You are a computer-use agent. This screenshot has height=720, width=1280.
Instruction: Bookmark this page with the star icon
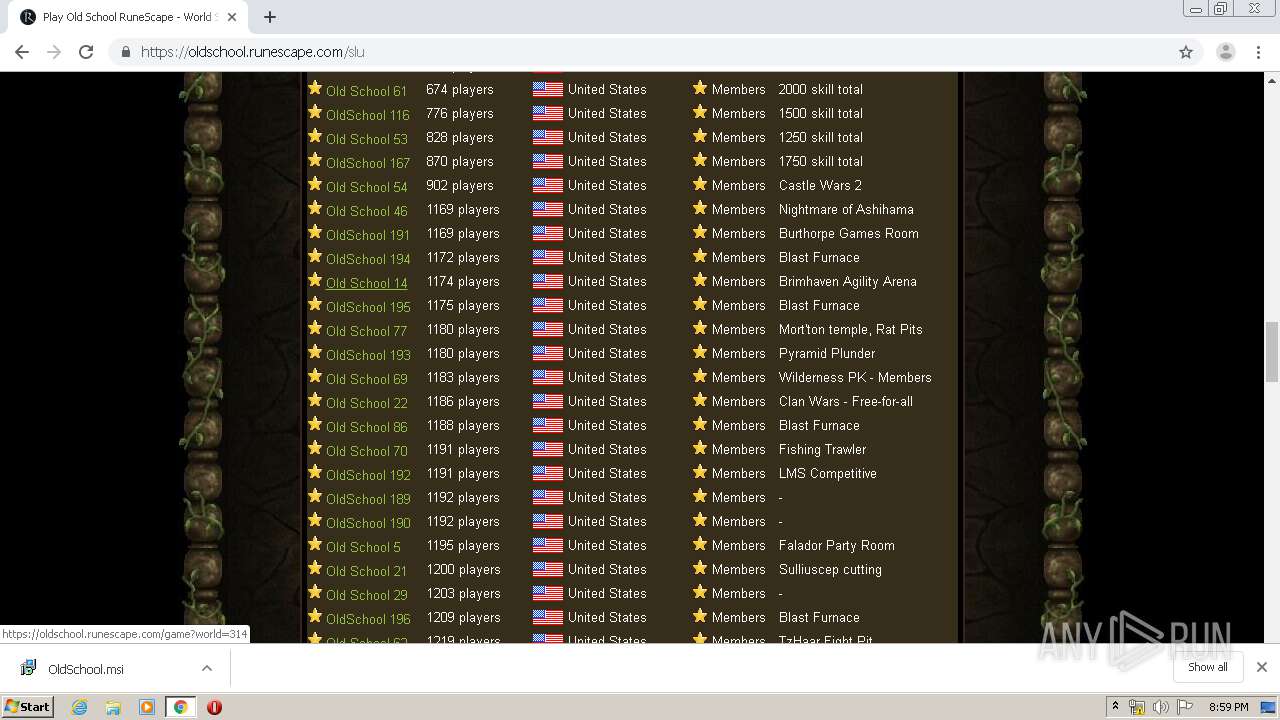[1186, 52]
